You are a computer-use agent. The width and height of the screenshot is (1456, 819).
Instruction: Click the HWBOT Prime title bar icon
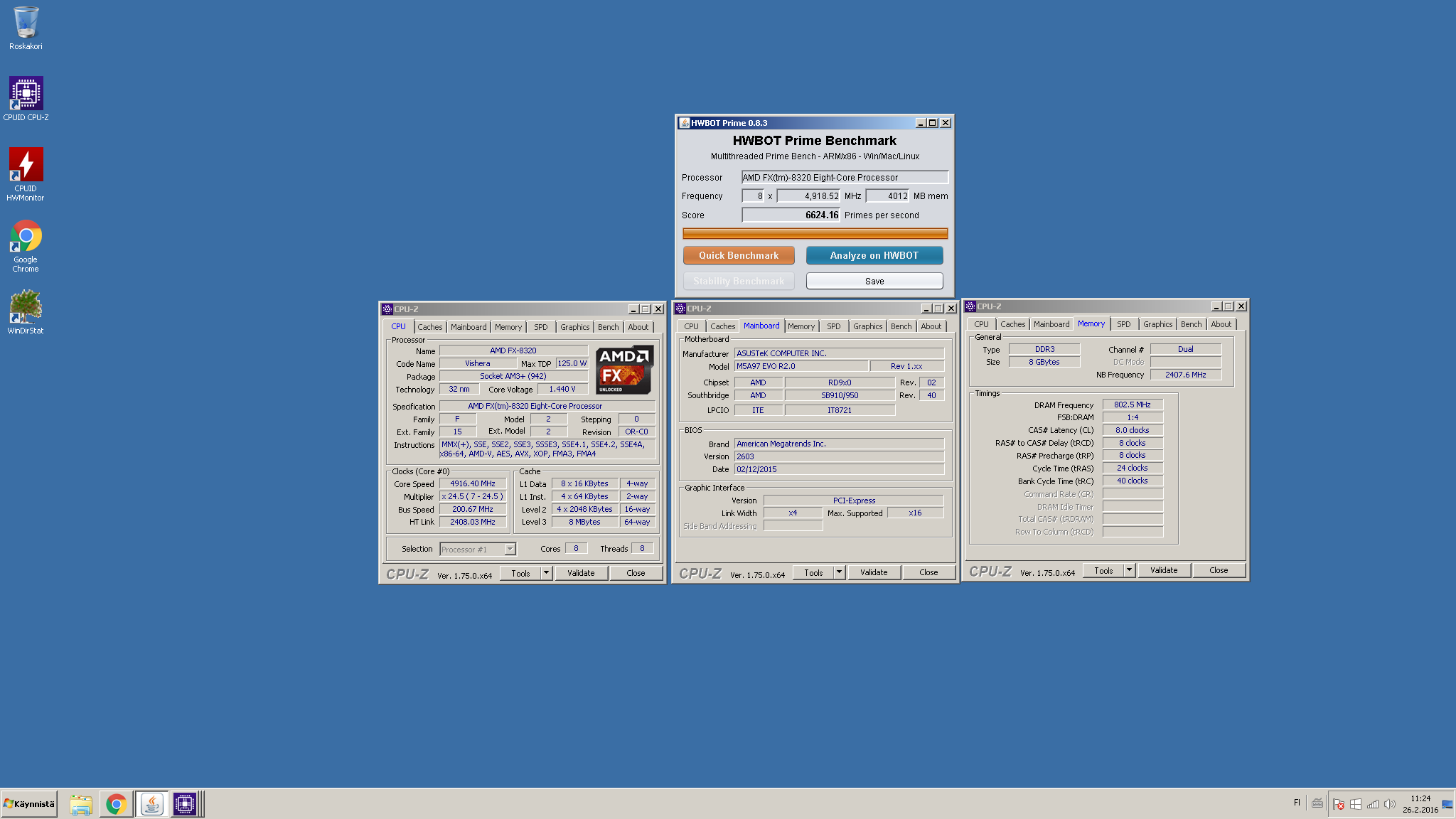point(684,123)
